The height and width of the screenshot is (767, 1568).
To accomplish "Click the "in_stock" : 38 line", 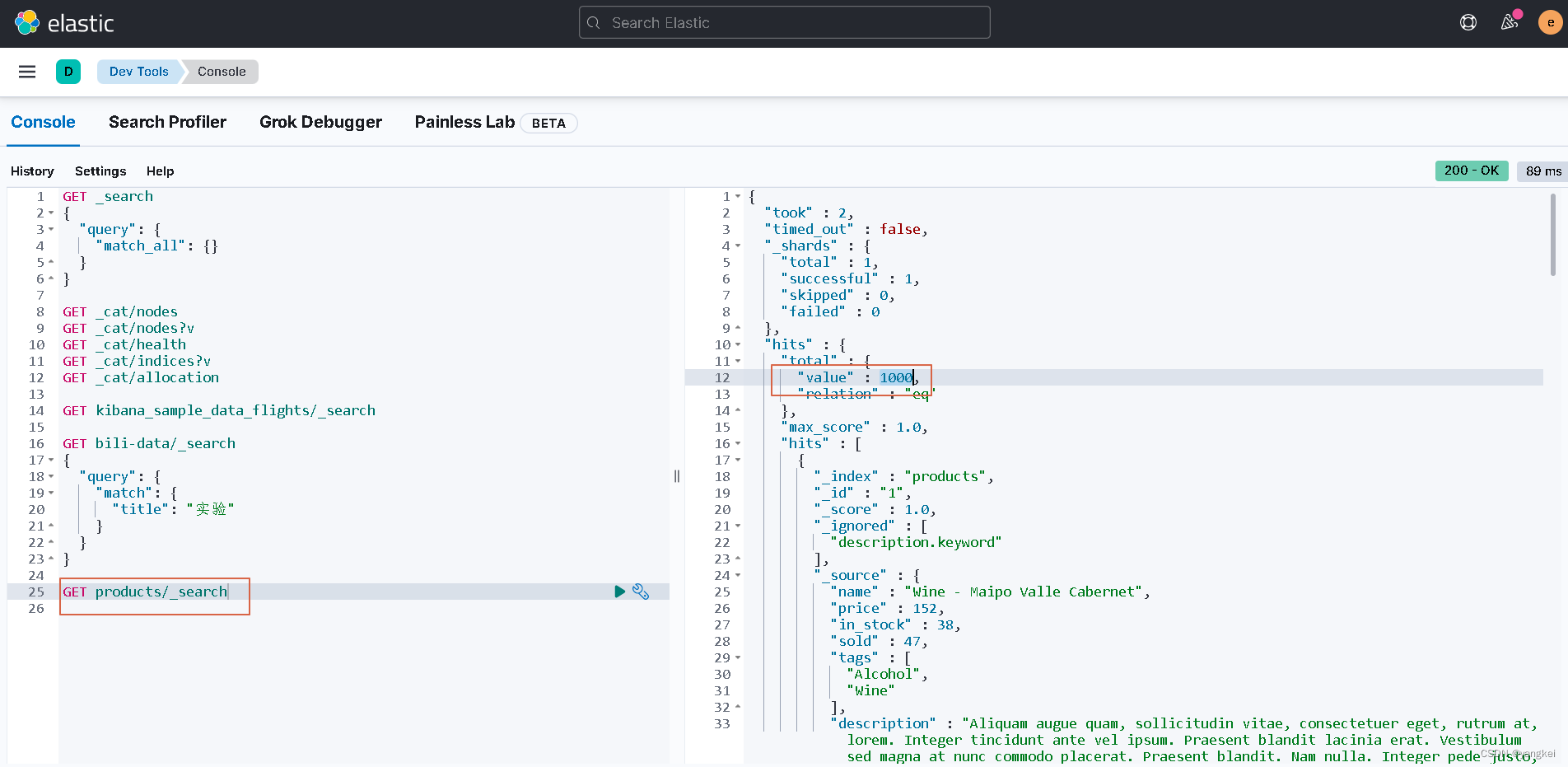I will 895,624.
